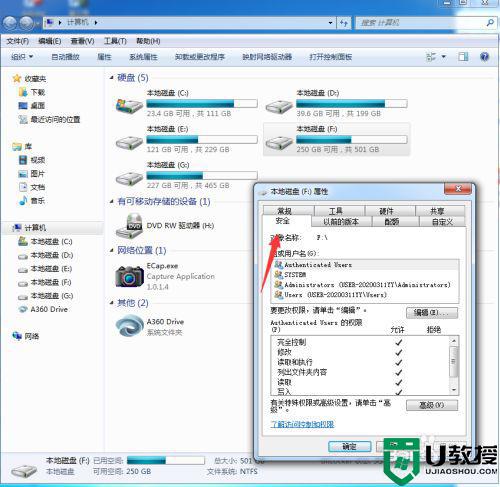The width and height of the screenshot is (500, 487).
Task: Open the access control permissions link
Action: [302, 424]
